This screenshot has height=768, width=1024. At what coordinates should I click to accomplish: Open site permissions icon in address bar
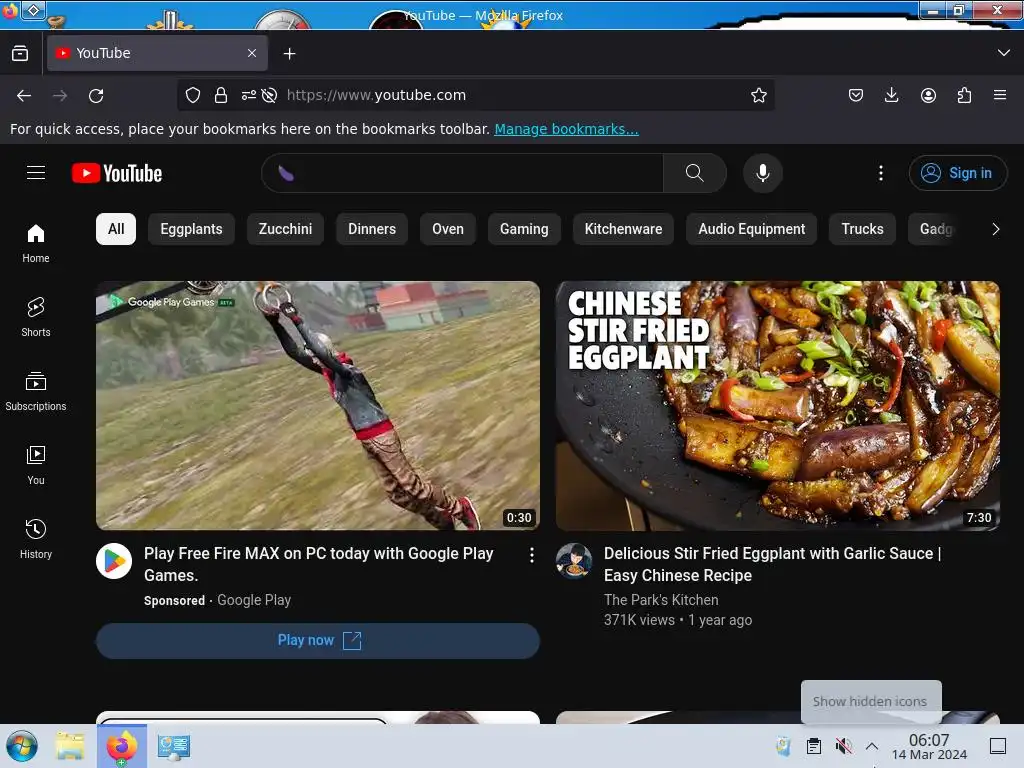249,95
